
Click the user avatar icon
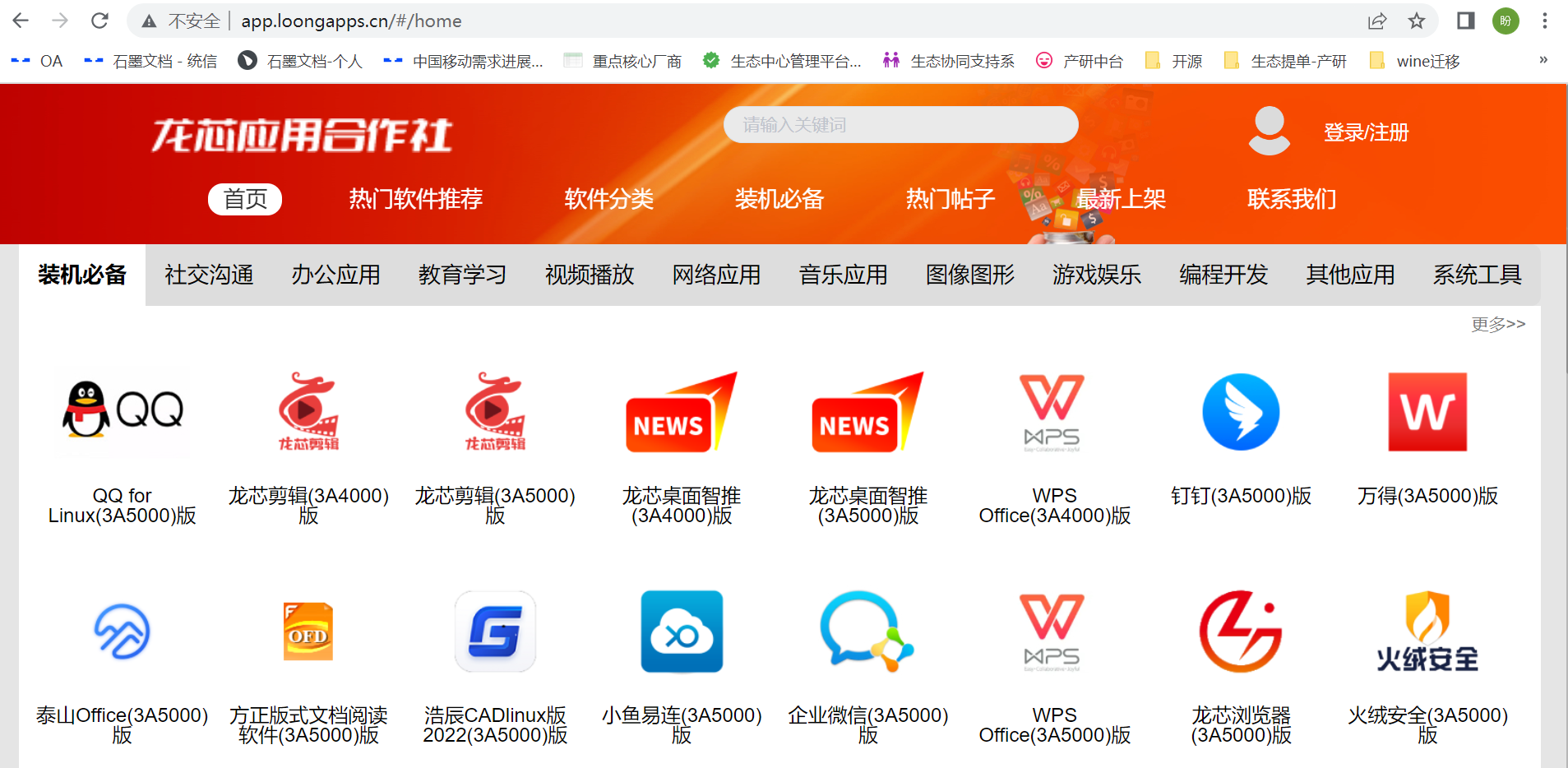point(1270,131)
